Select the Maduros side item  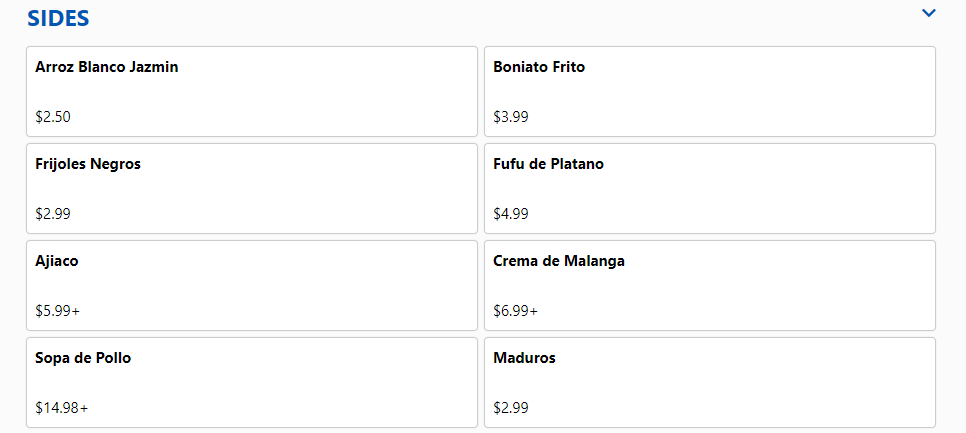tap(709, 382)
